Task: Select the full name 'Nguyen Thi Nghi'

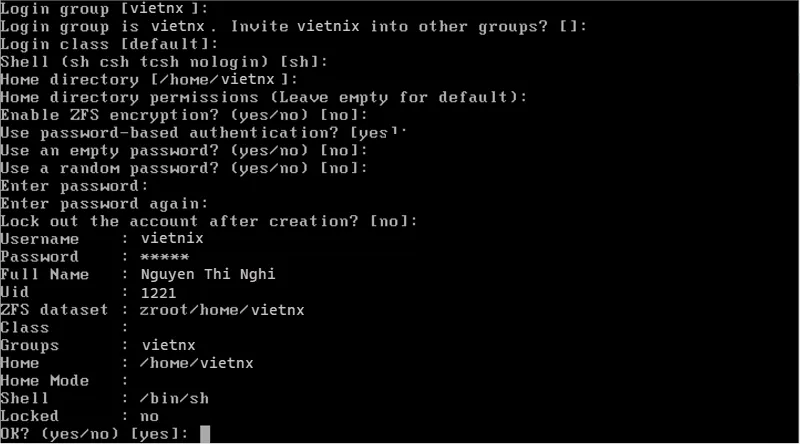Action: (x=208, y=275)
